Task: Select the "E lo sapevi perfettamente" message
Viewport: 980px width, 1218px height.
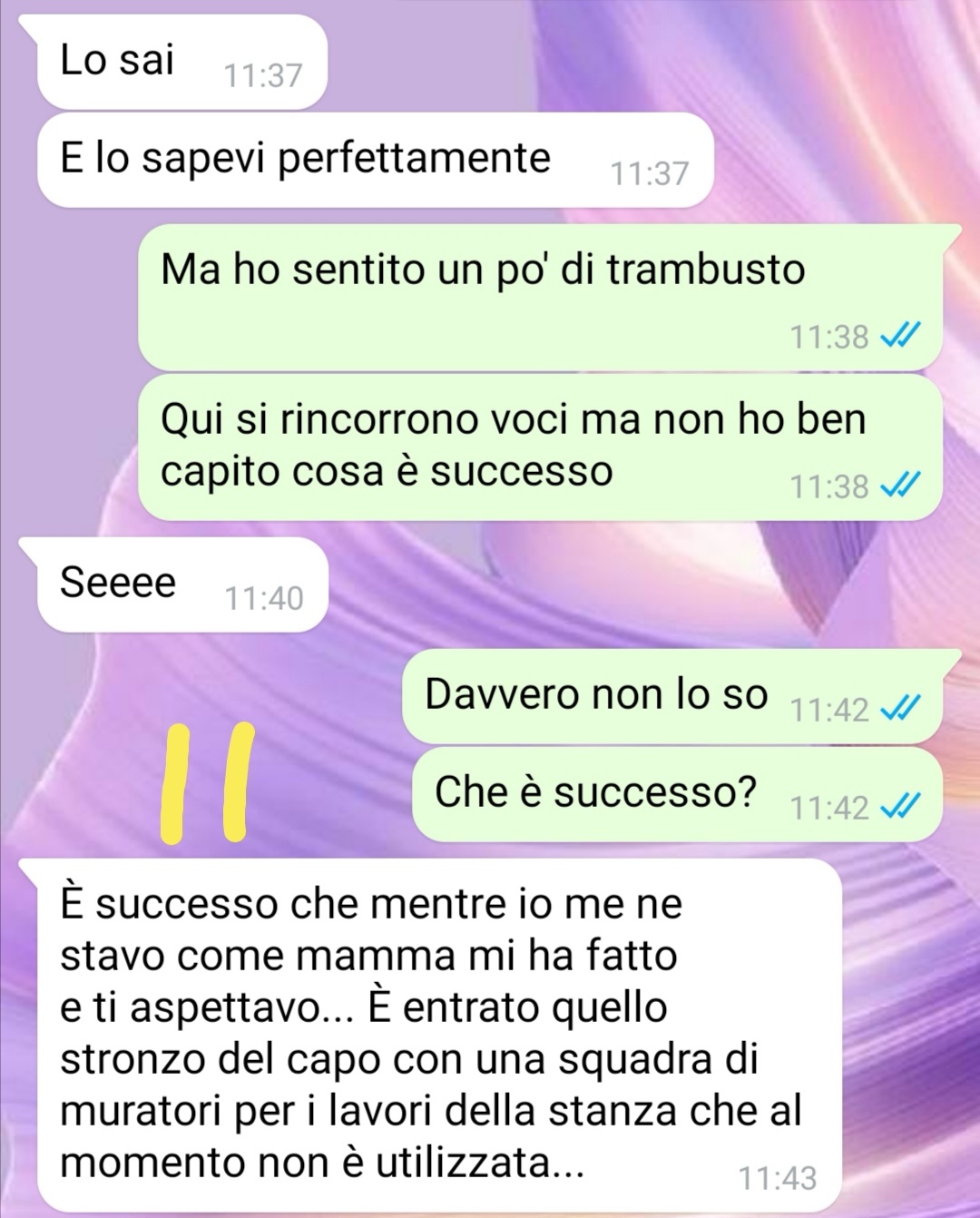Action: (375, 160)
